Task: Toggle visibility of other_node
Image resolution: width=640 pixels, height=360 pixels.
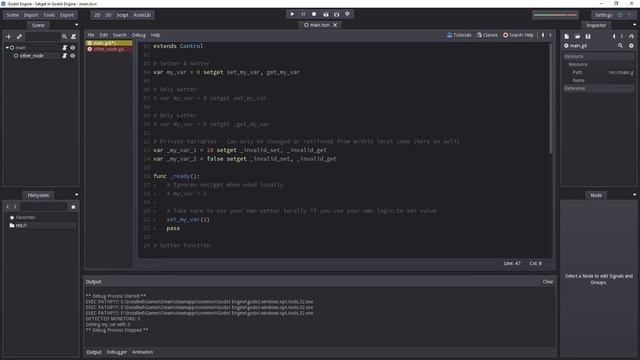Action: click(x=73, y=56)
